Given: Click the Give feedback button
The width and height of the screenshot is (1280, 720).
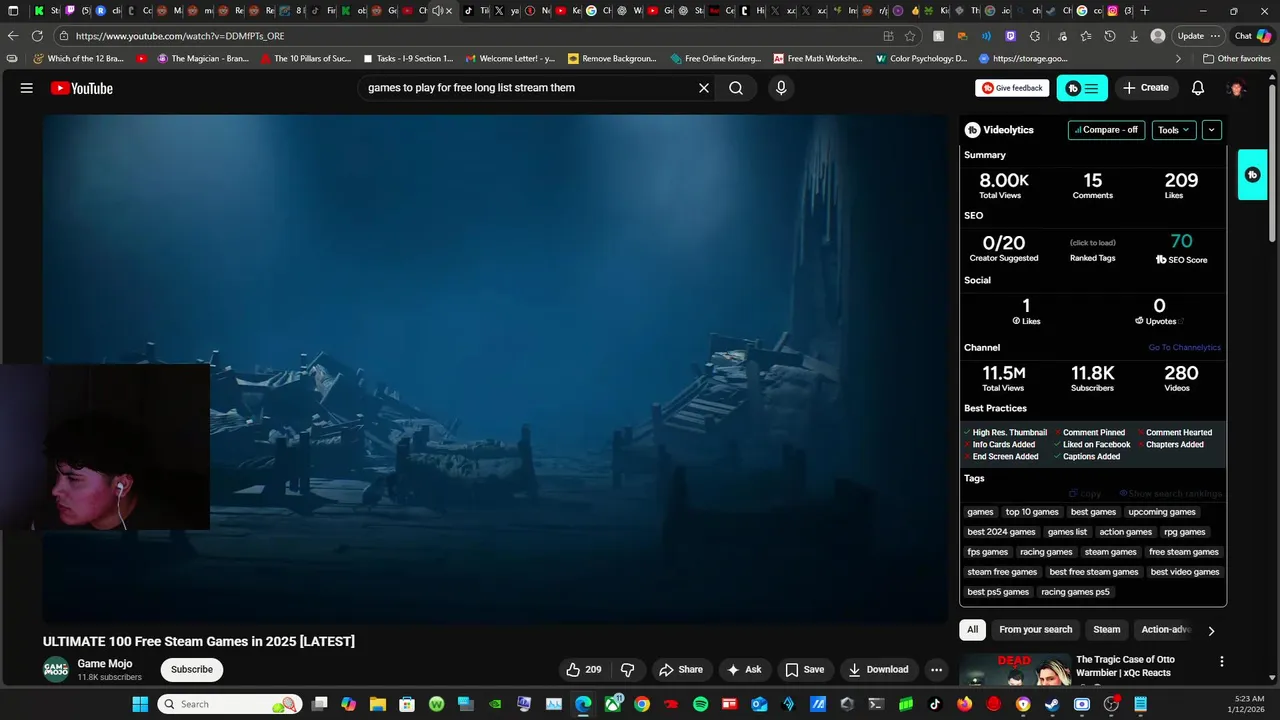Looking at the screenshot, I should tap(1012, 88).
